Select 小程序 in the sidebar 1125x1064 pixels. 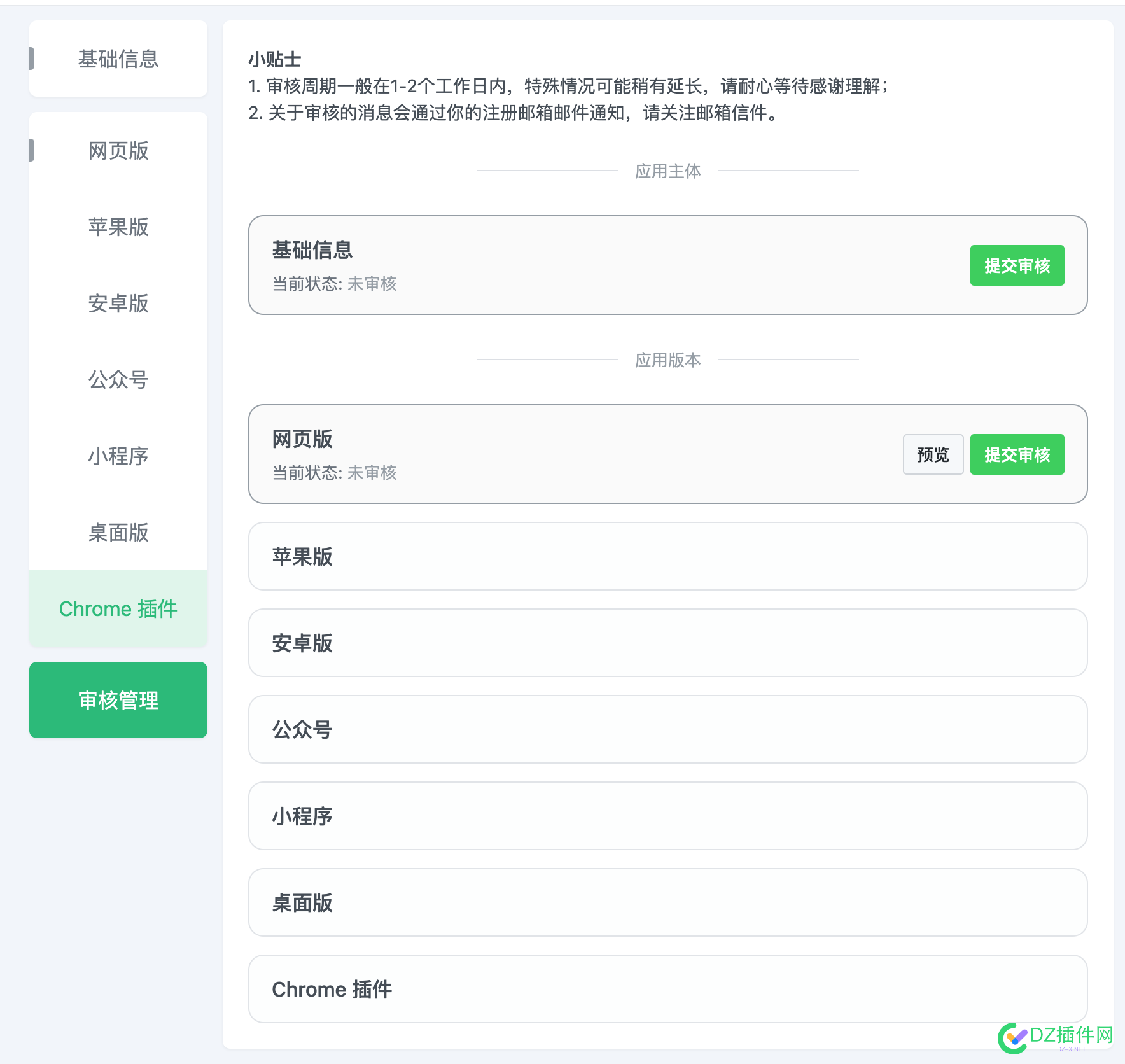coord(118,456)
